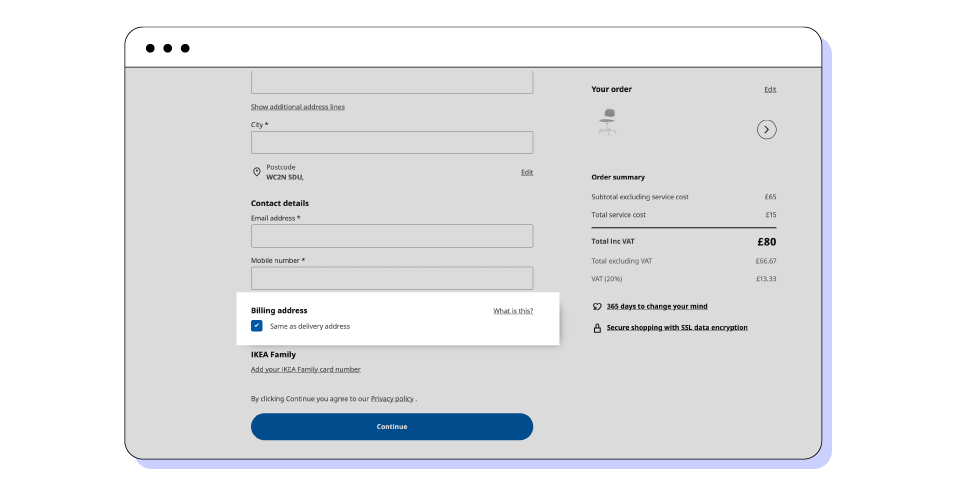Edit Your order in summary panel

pyautogui.click(x=770, y=90)
